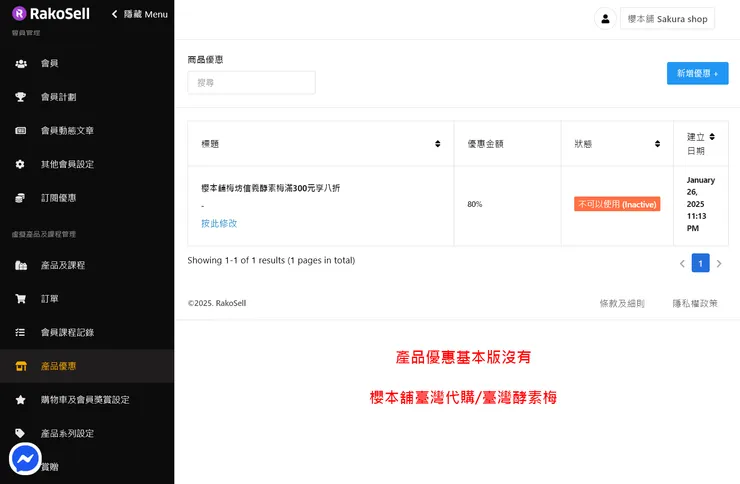Click the user profile avatar icon
740x484 pixels.
605,19
